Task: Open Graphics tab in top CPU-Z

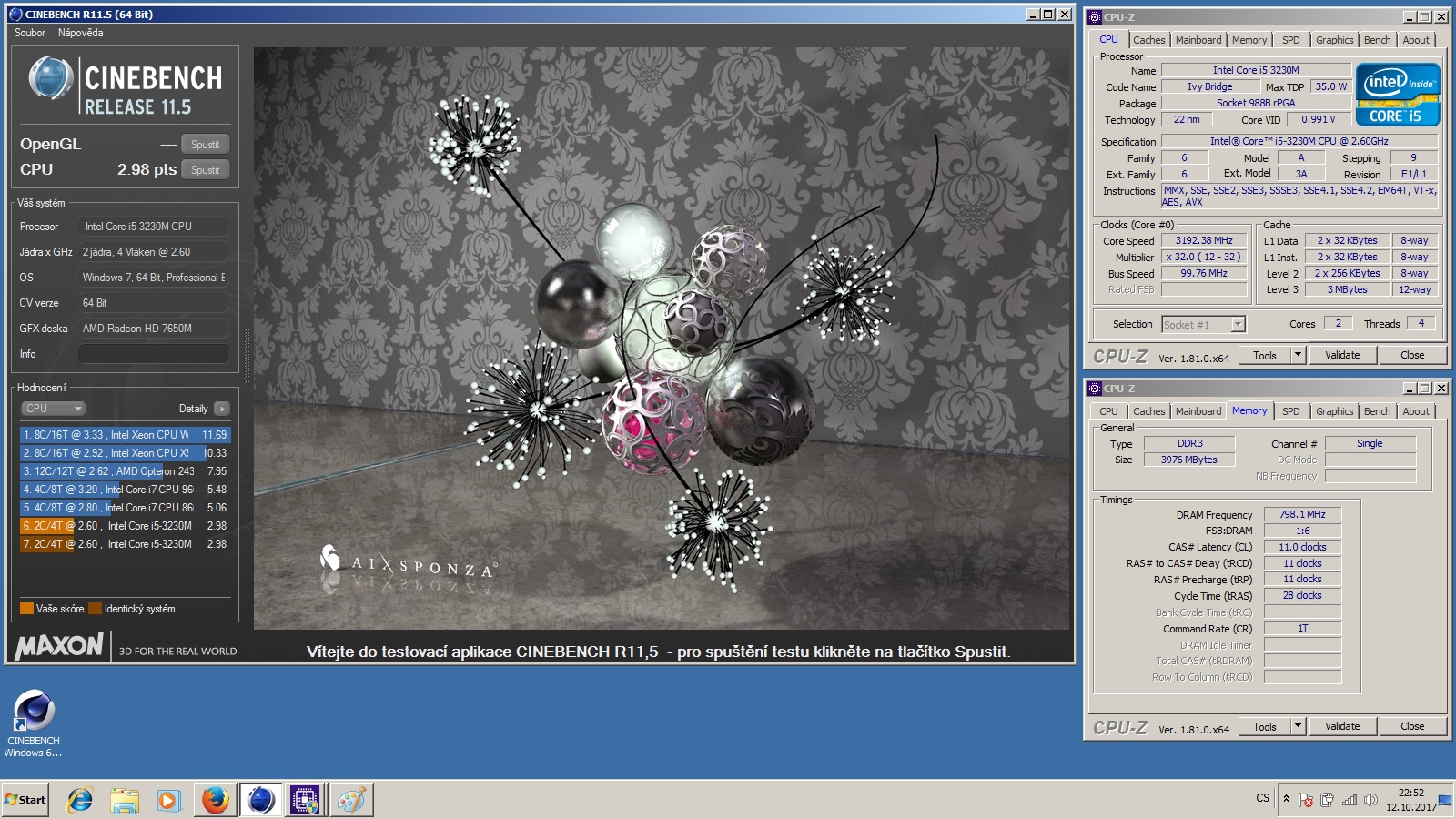Action: (1335, 40)
